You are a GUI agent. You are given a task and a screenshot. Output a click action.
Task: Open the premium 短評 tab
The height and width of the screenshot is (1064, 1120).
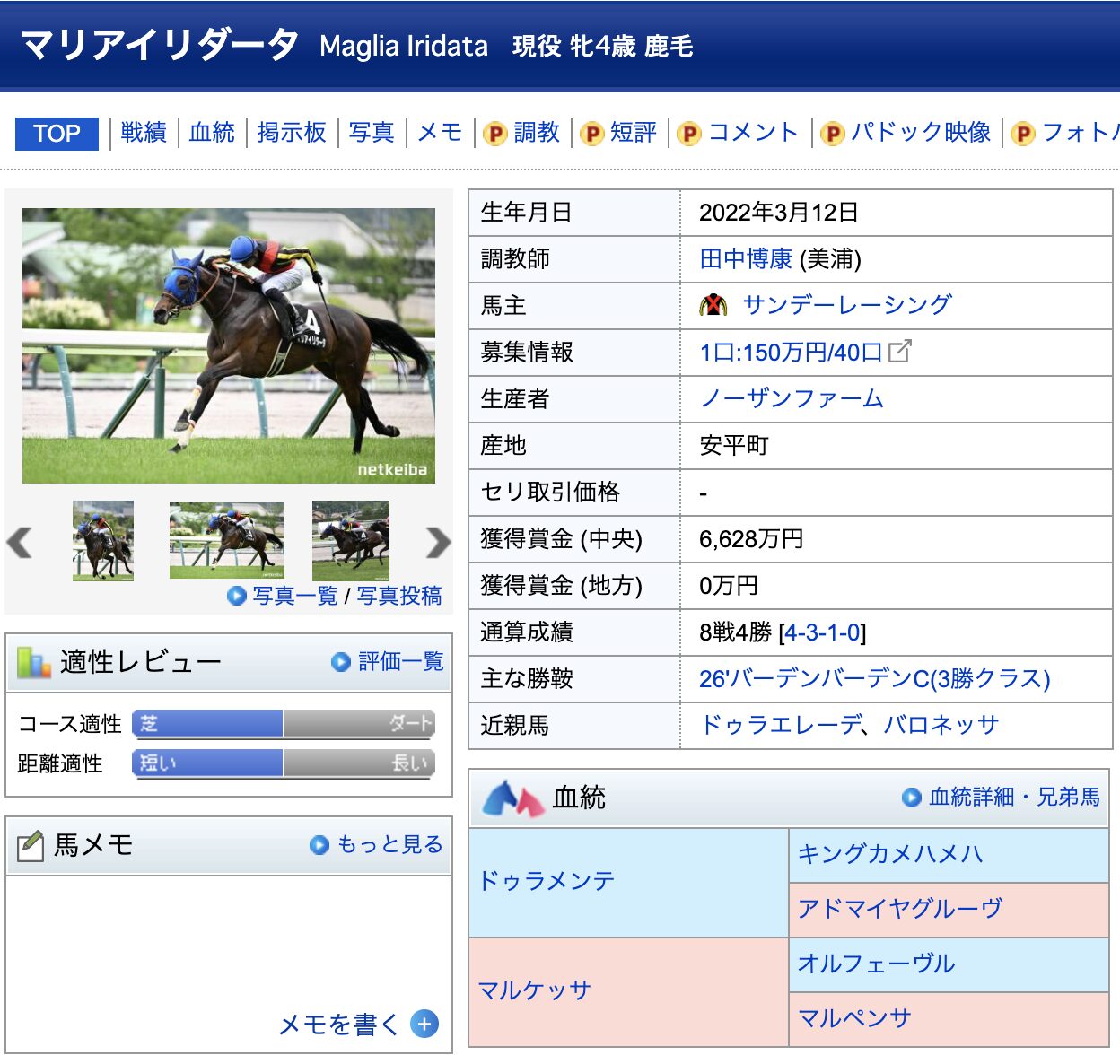[634, 133]
